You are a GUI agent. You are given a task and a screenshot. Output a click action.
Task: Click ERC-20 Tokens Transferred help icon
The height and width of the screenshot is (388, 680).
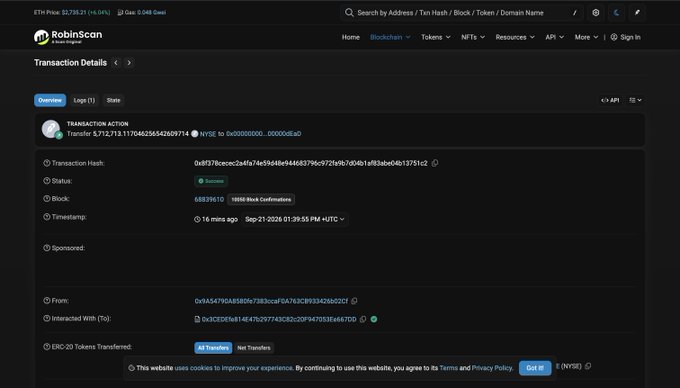pos(47,347)
